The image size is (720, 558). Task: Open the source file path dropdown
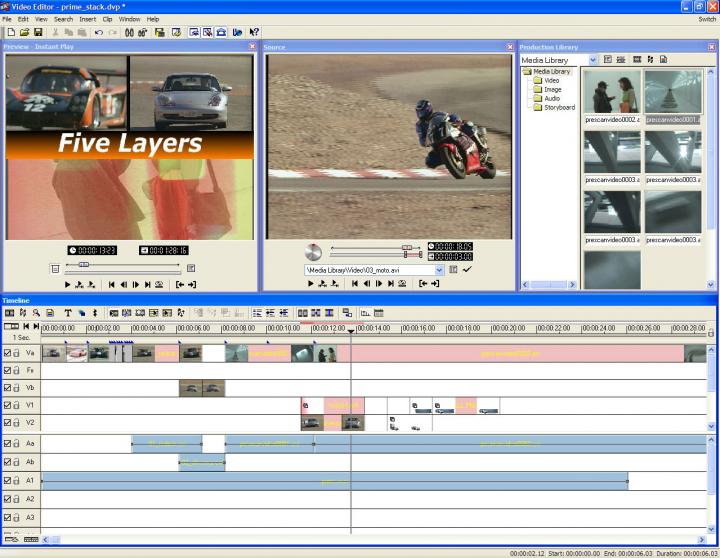pyautogui.click(x=439, y=270)
